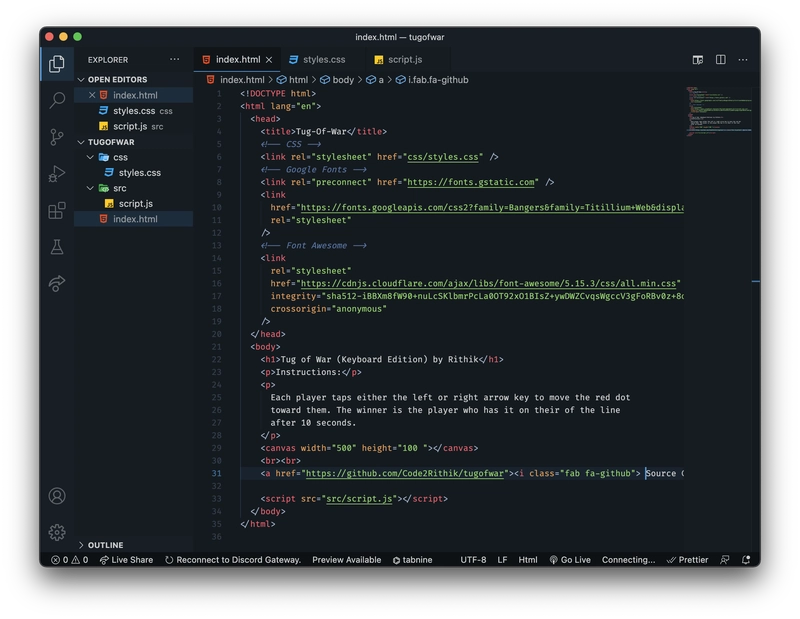Open script.js from Open Editors list
The height and width of the screenshot is (619, 800).
coord(134,126)
